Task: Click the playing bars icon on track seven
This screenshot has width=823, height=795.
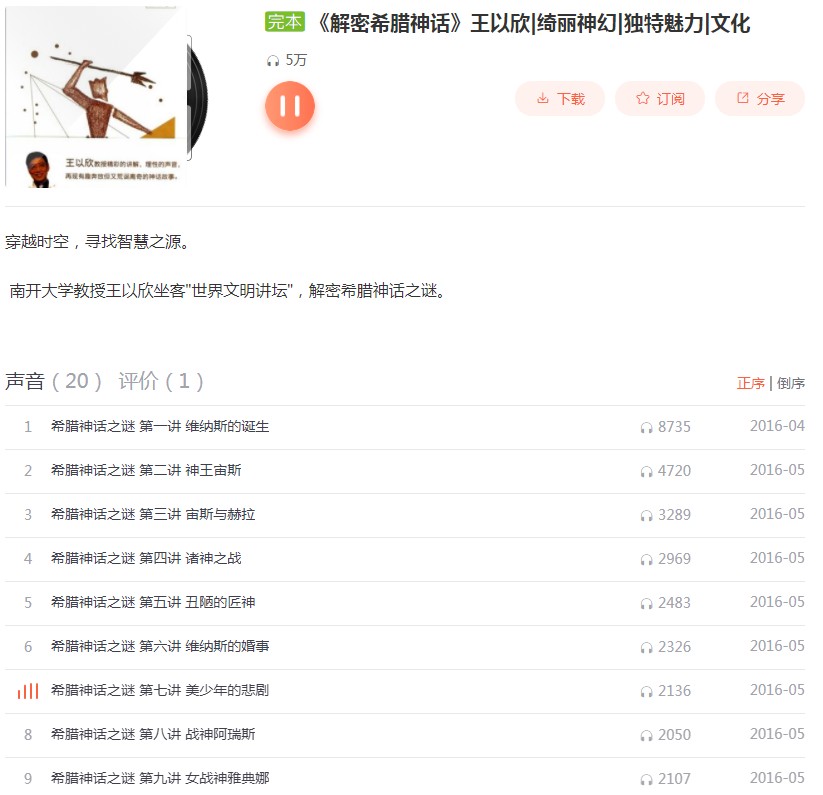Action: coord(28,691)
